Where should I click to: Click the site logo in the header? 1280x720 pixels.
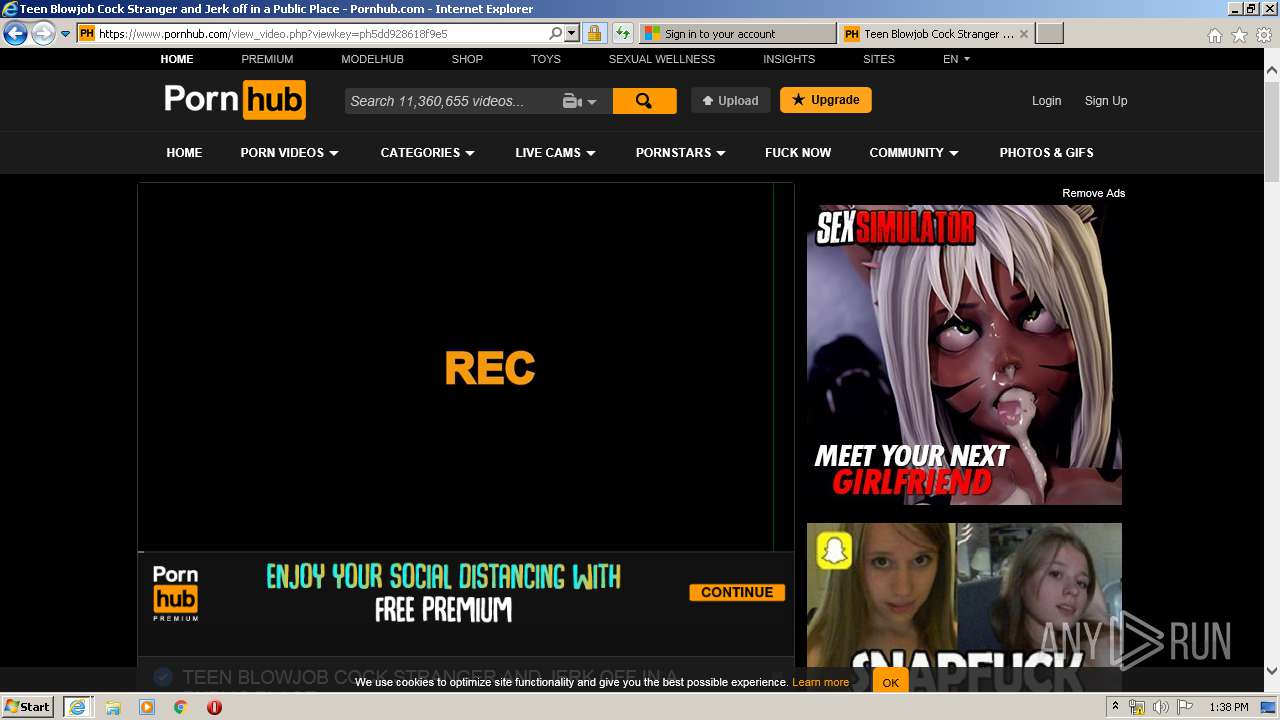point(235,100)
